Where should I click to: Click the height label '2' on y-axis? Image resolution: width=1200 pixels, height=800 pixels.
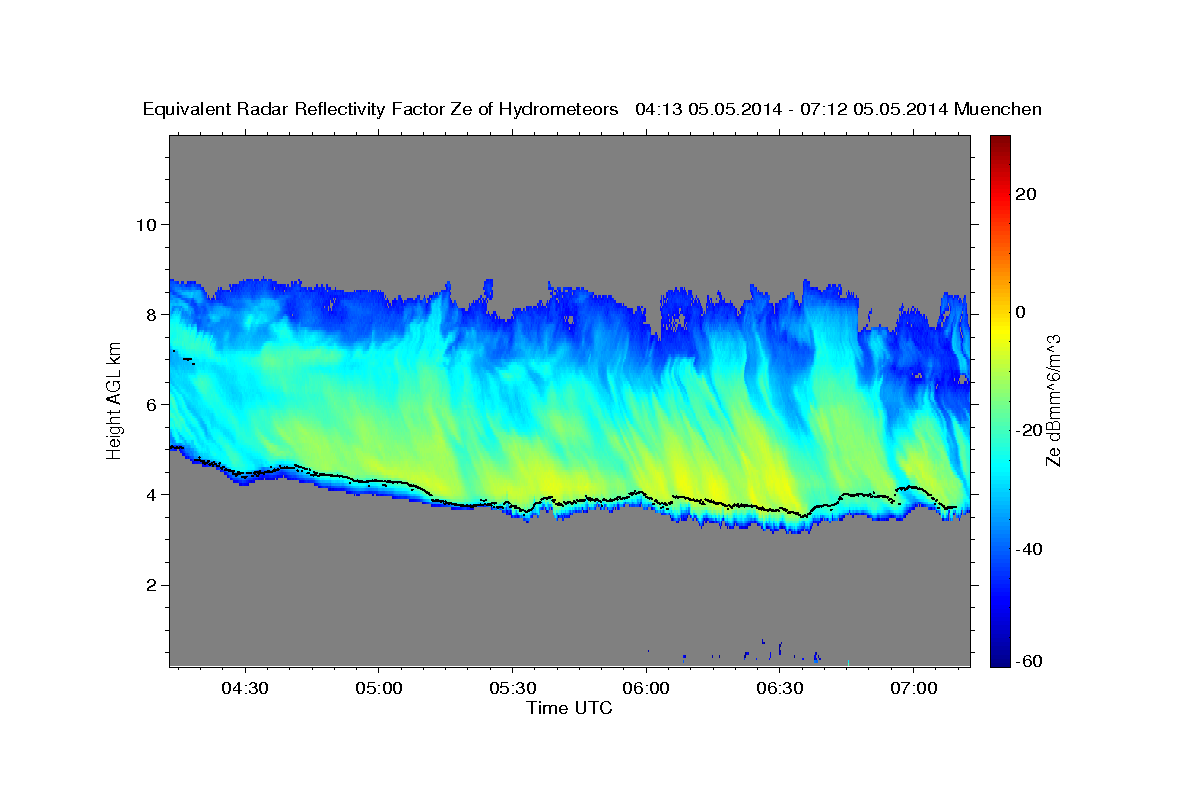(151, 585)
